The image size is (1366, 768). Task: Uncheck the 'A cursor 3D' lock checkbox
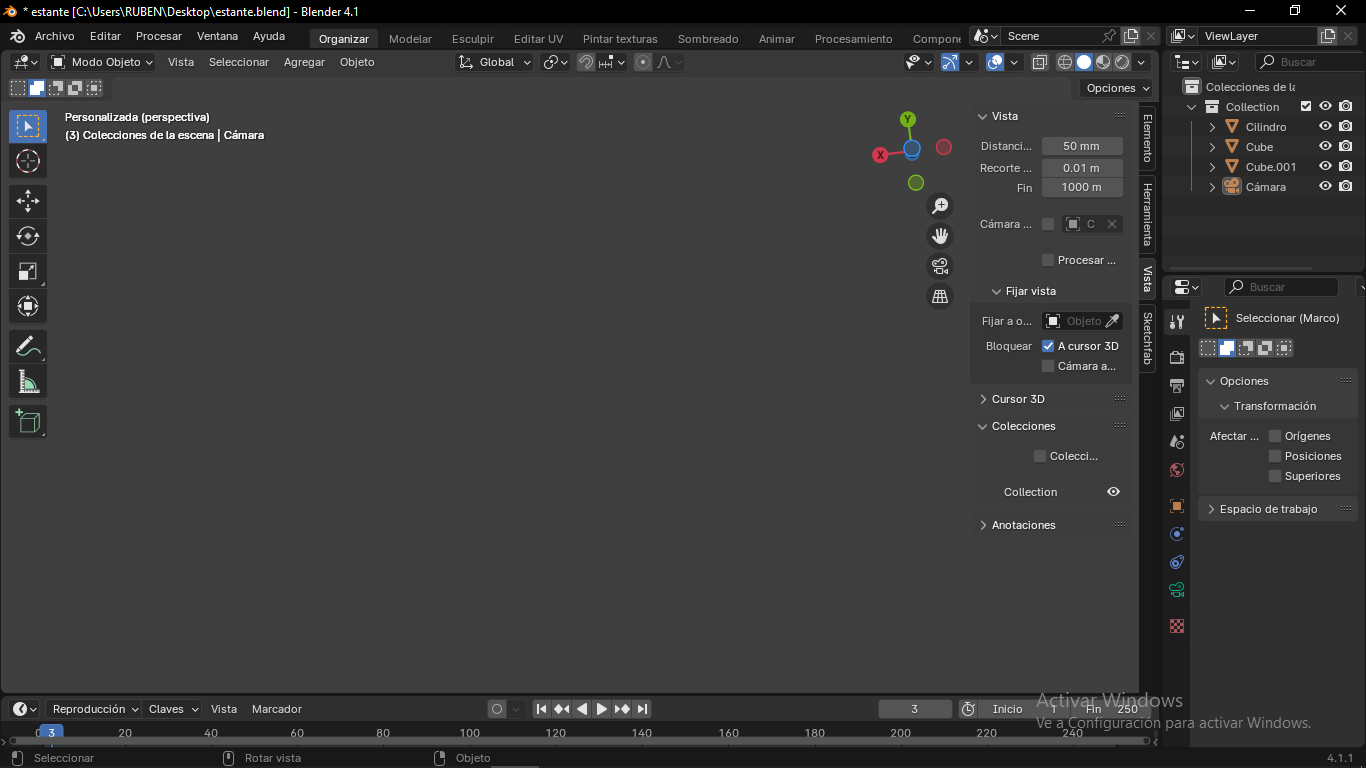[1048, 346]
